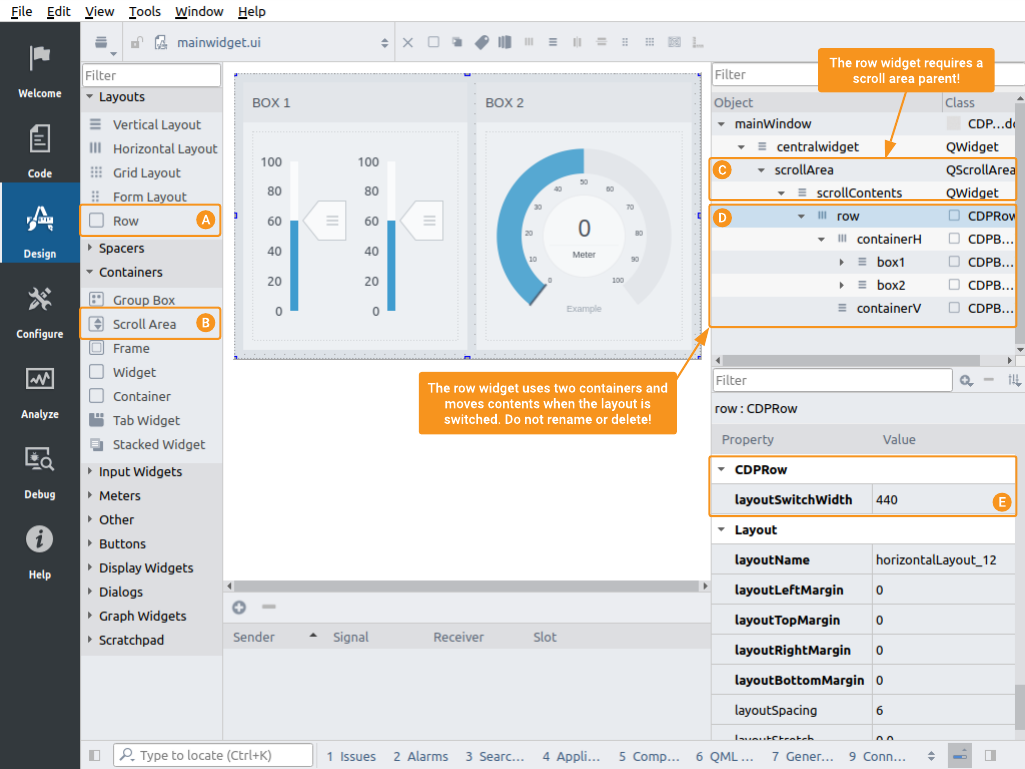This screenshot has height=769, width=1025.
Task: Open the Analyze mode
Action: (40, 391)
